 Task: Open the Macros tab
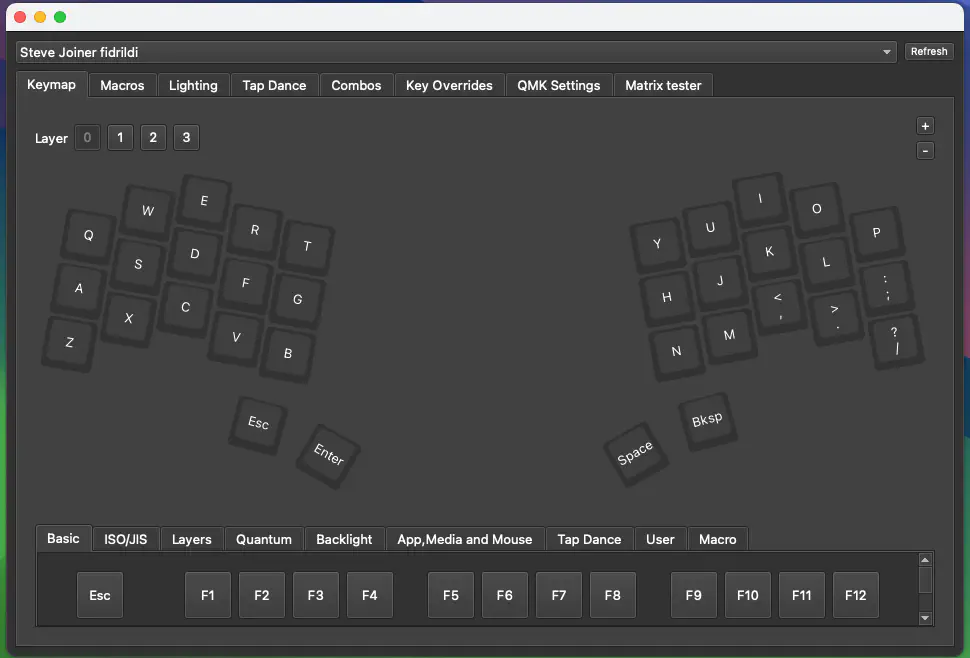[122, 86]
